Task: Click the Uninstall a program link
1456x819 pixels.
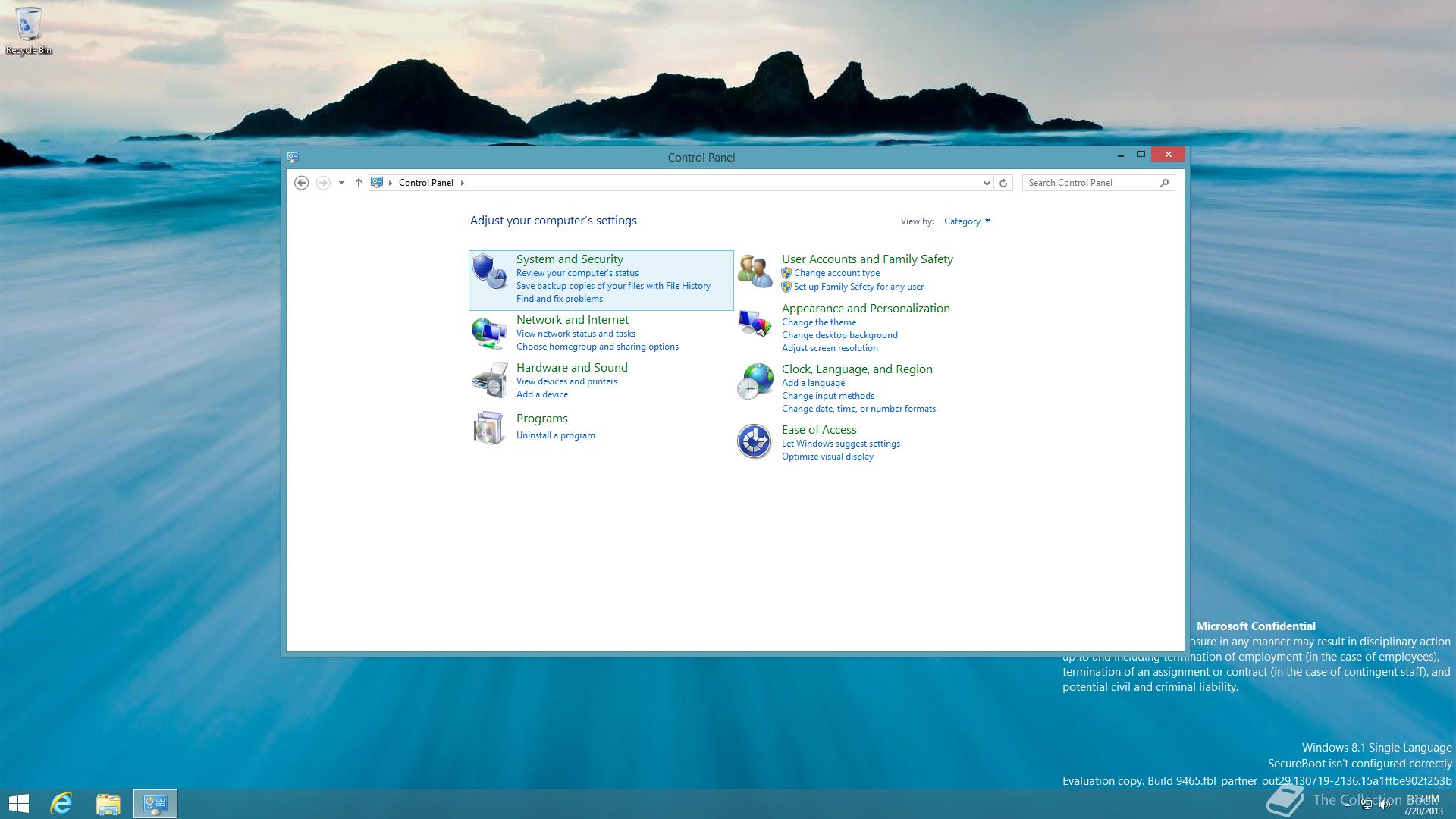Action: pos(555,435)
